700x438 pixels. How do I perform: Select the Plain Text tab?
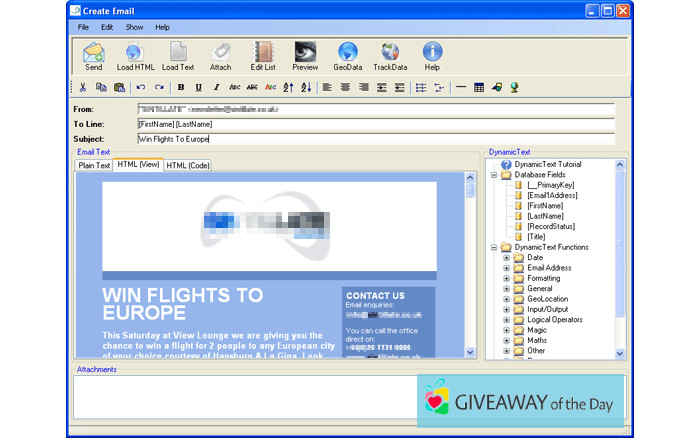94,165
